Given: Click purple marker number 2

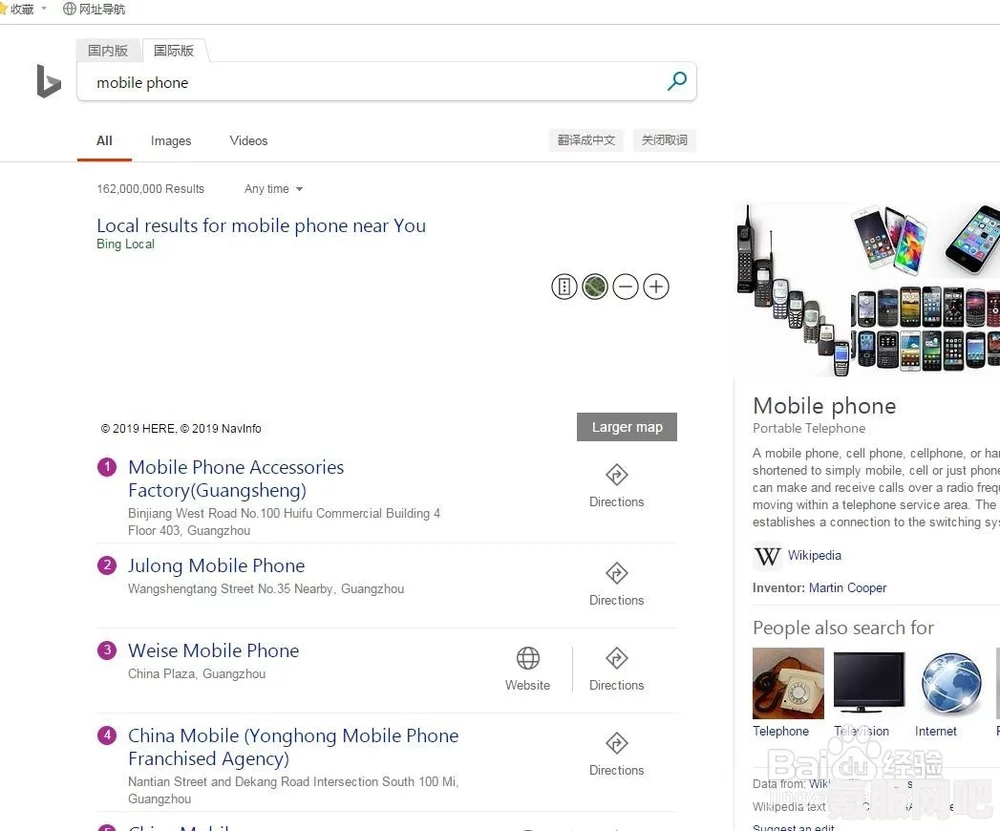Looking at the screenshot, I should [107, 565].
